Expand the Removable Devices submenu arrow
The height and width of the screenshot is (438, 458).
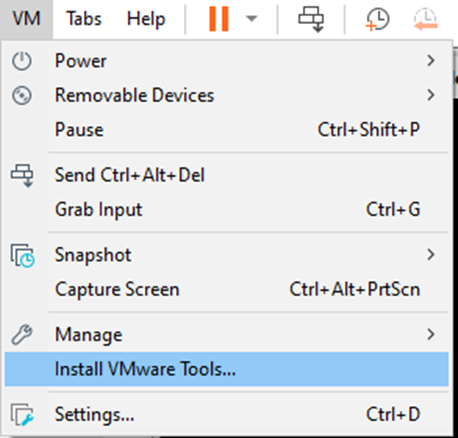(x=431, y=95)
